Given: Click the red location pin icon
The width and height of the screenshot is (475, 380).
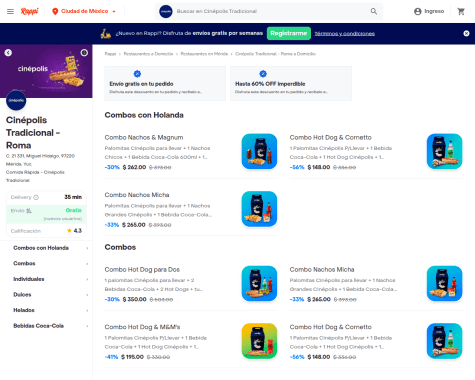Looking at the screenshot, I should coord(55,11).
